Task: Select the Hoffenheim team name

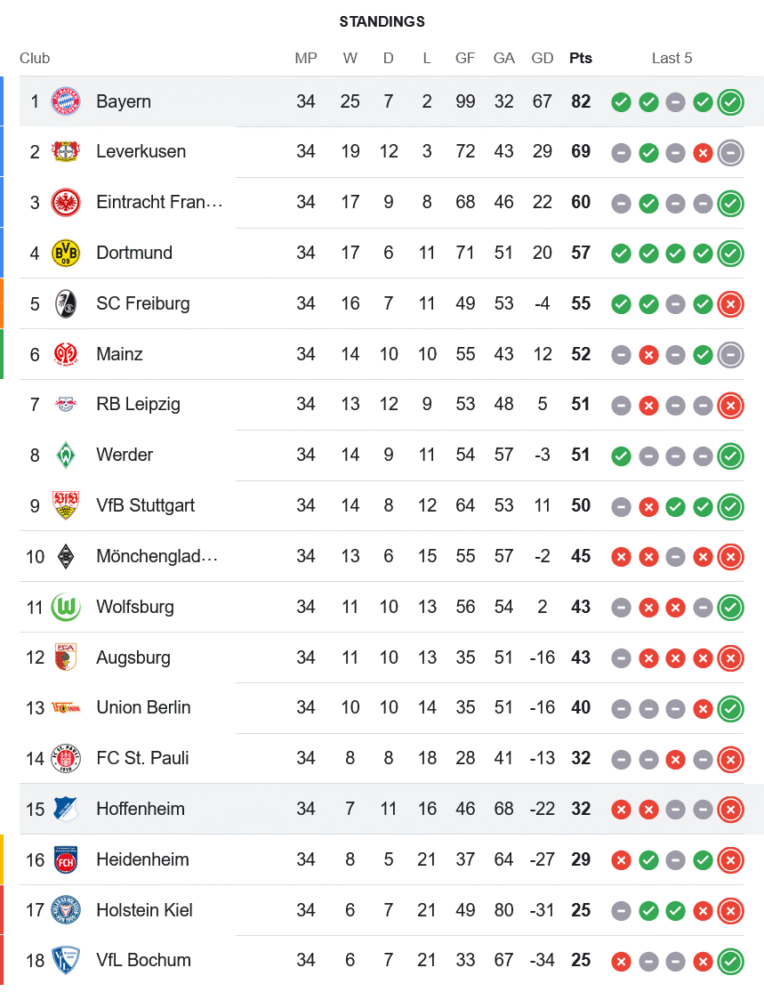Action: click(x=140, y=809)
